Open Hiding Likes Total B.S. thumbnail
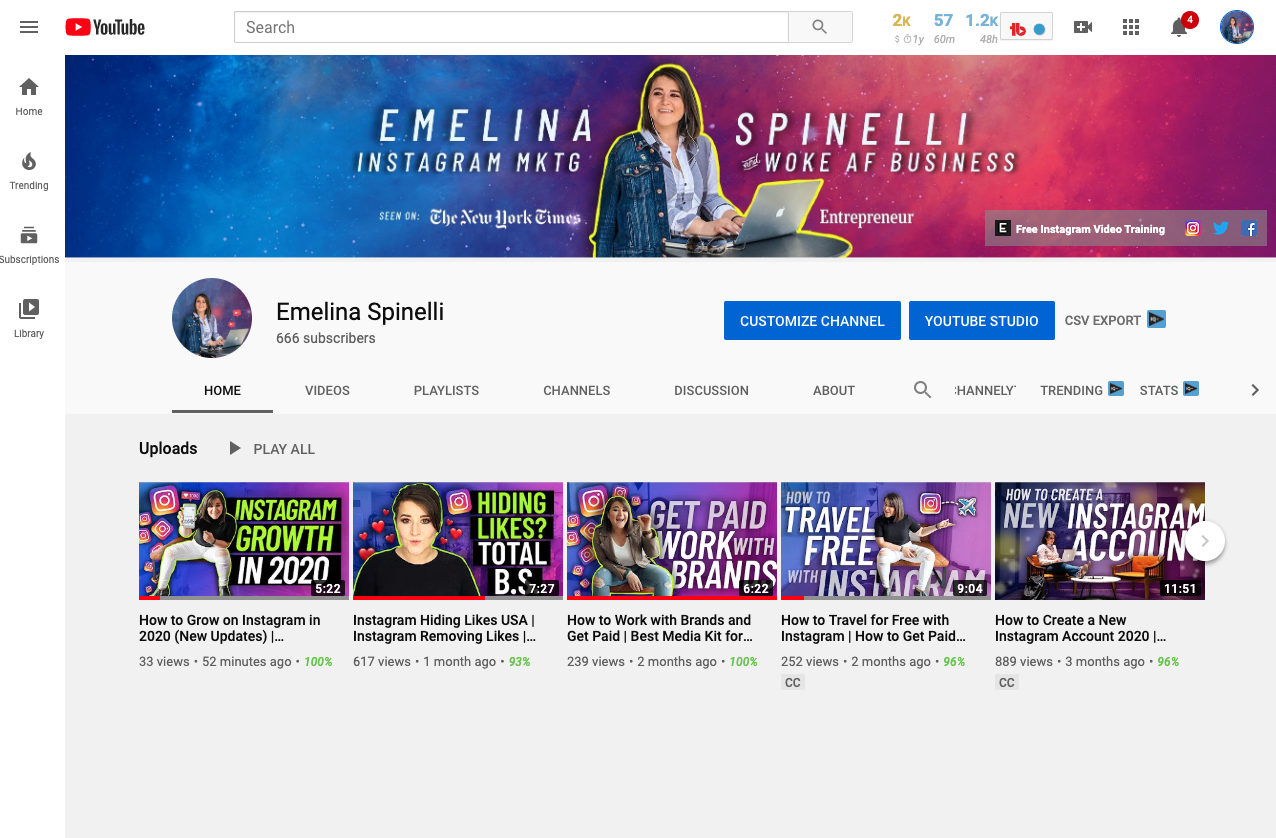Image resolution: width=1276 pixels, height=838 pixels. (x=458, y=541)
